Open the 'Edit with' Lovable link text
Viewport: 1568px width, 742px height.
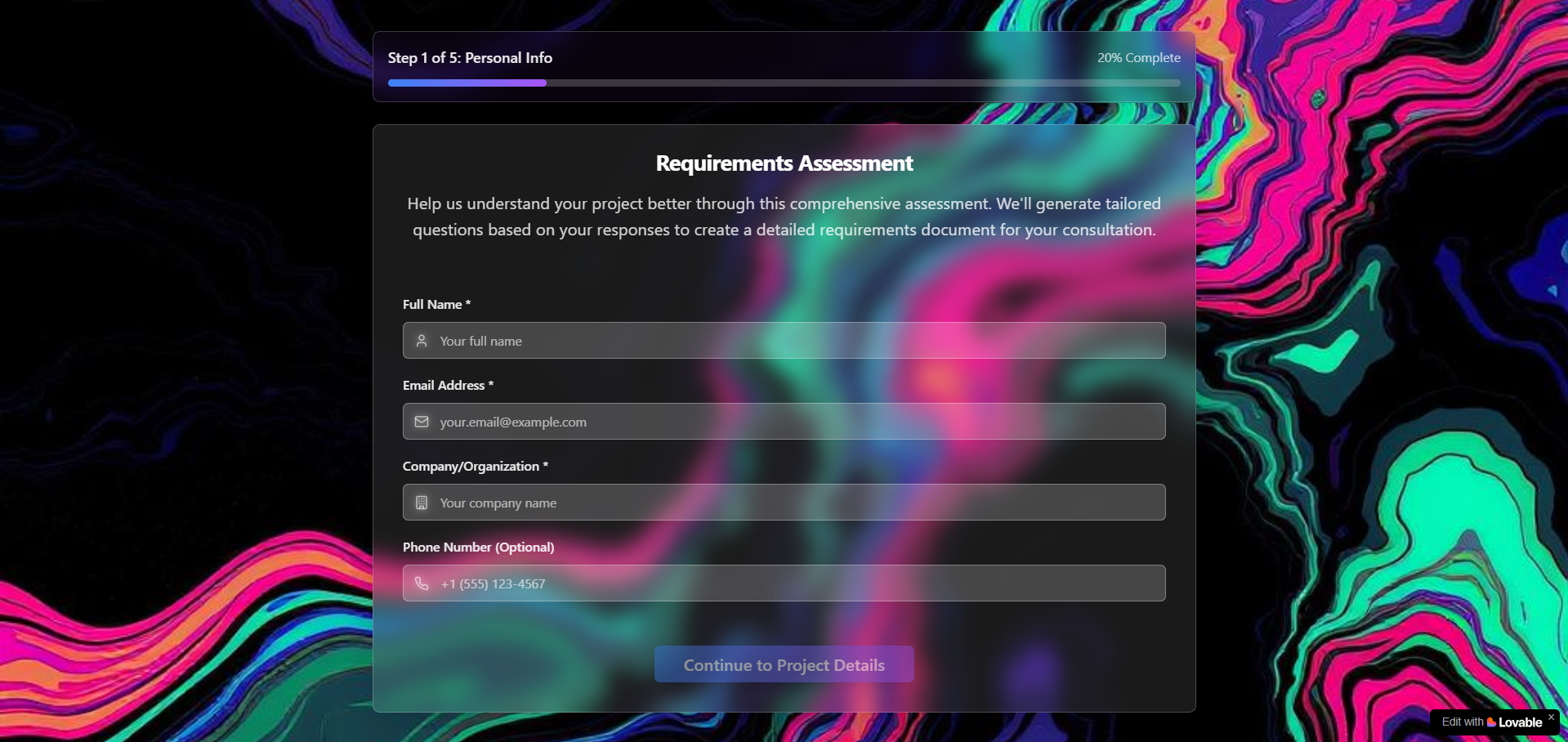click(1462, 722)
